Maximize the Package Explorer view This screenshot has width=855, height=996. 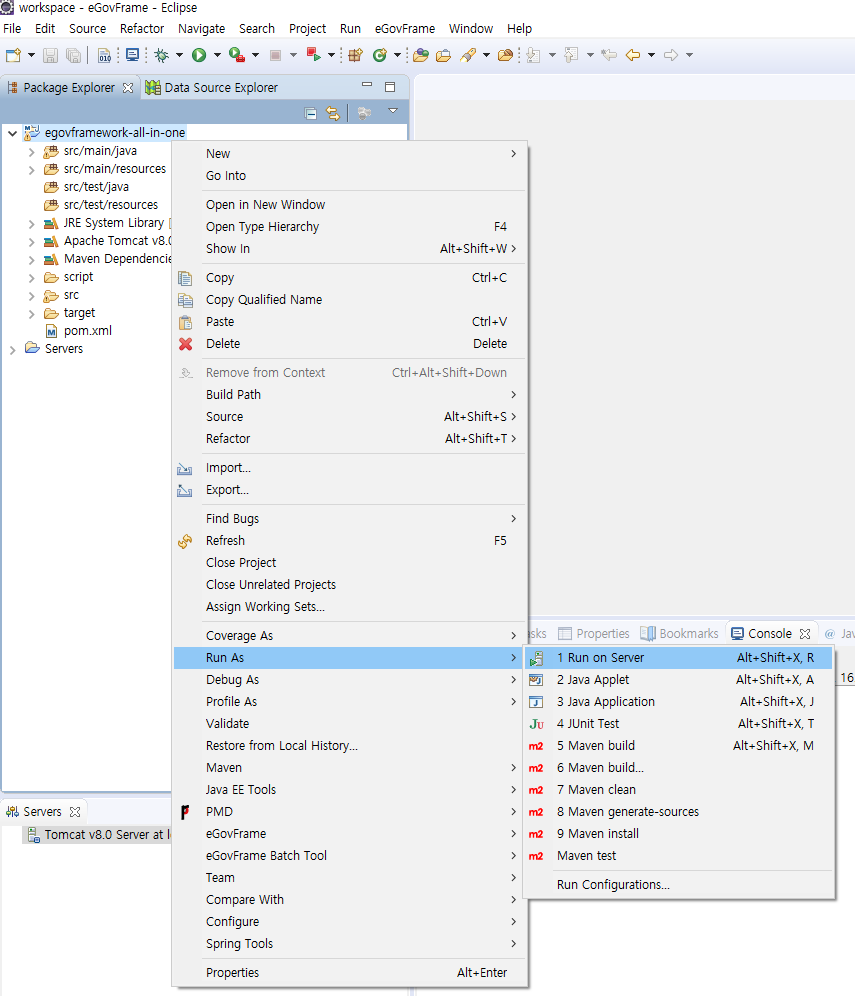pos(390,87)
